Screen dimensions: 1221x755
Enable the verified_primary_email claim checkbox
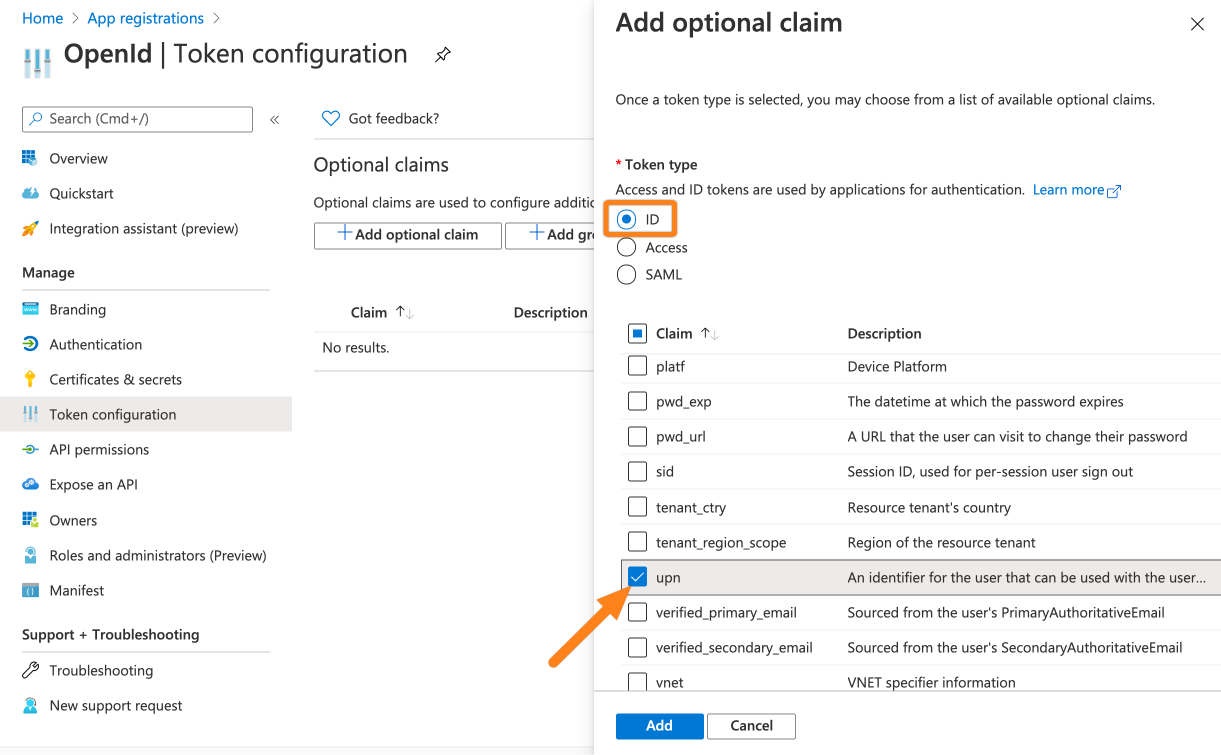(637, 612)
